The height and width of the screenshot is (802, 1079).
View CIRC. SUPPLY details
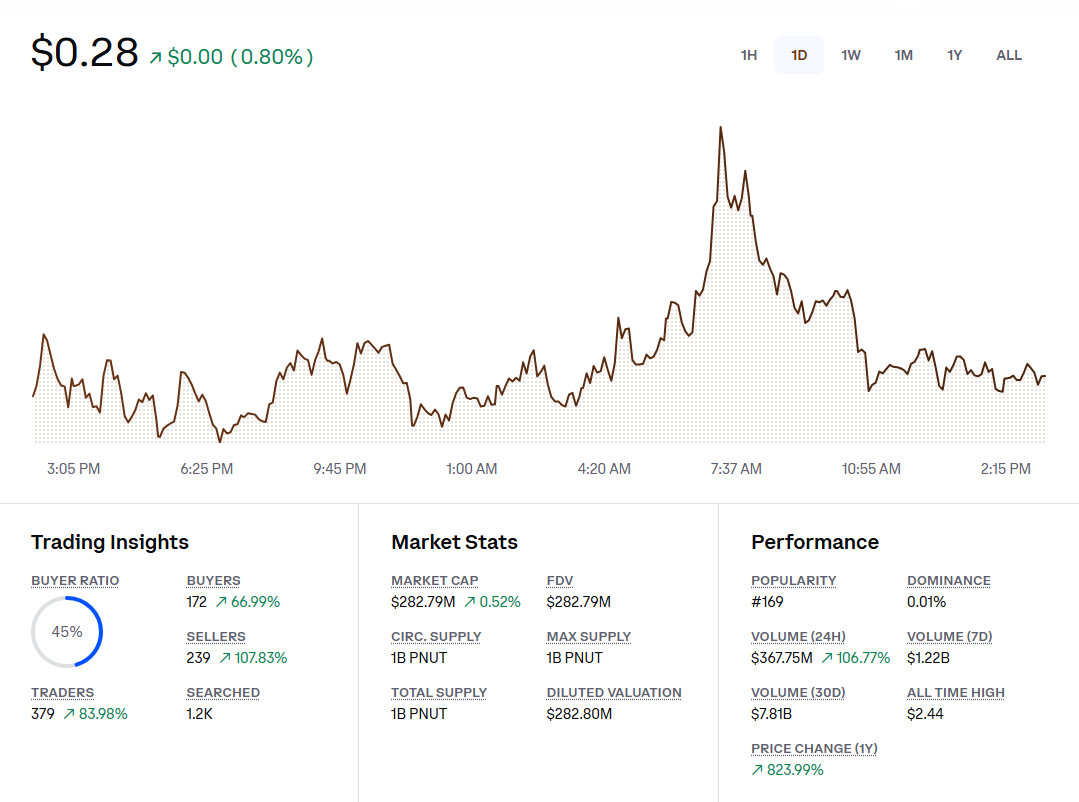[436, 636]
